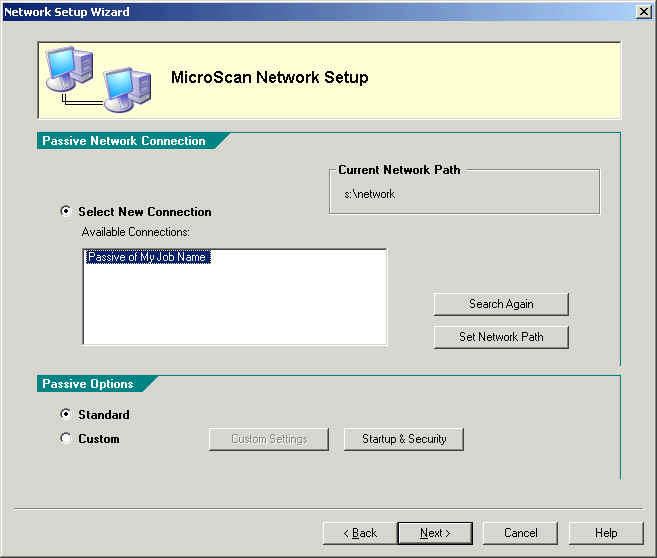This screenshot has width=657, height=558.
Task: Choose the Custom passive option
Action: coord(66,438)
